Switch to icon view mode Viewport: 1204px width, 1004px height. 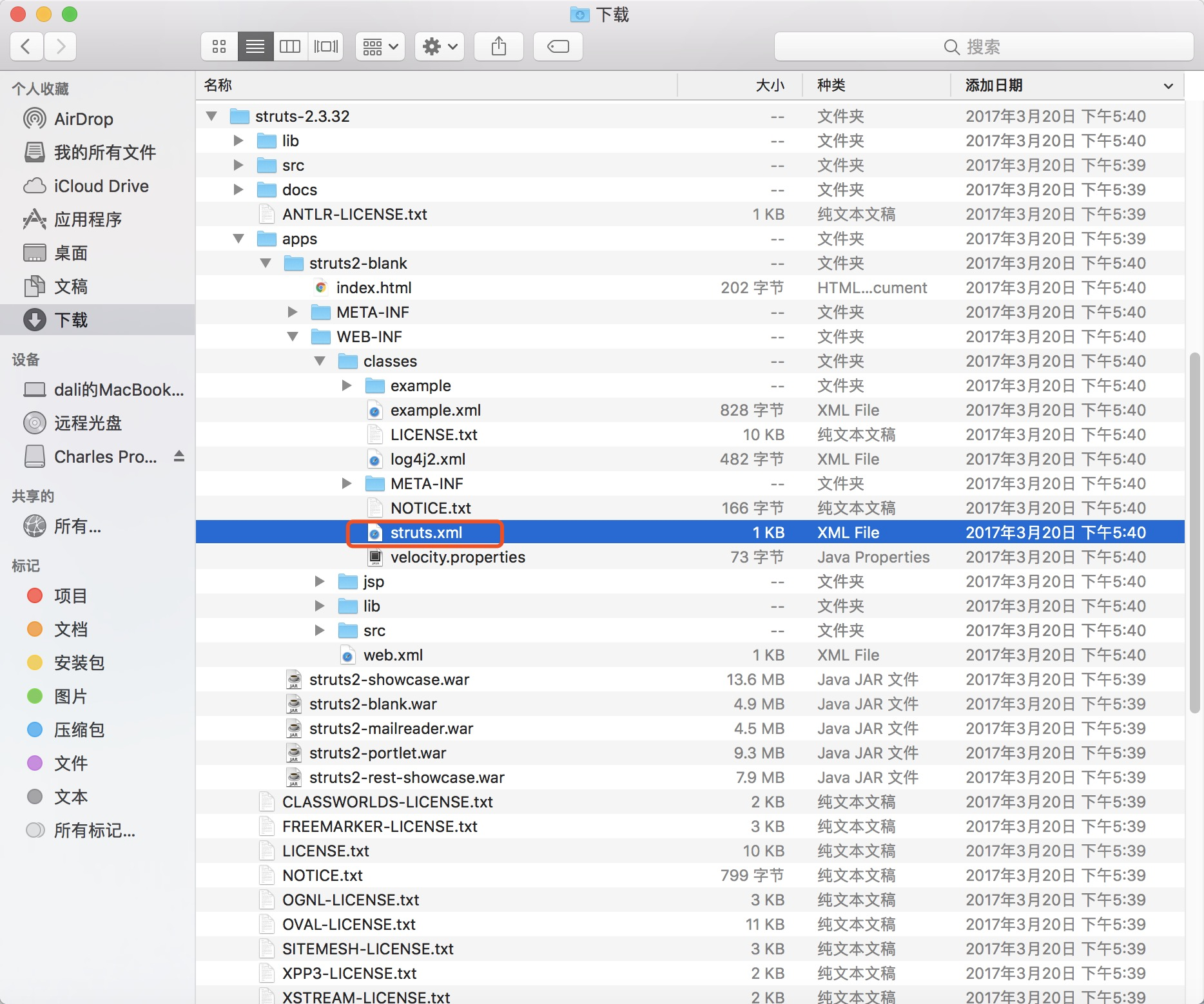click(219, 46)
